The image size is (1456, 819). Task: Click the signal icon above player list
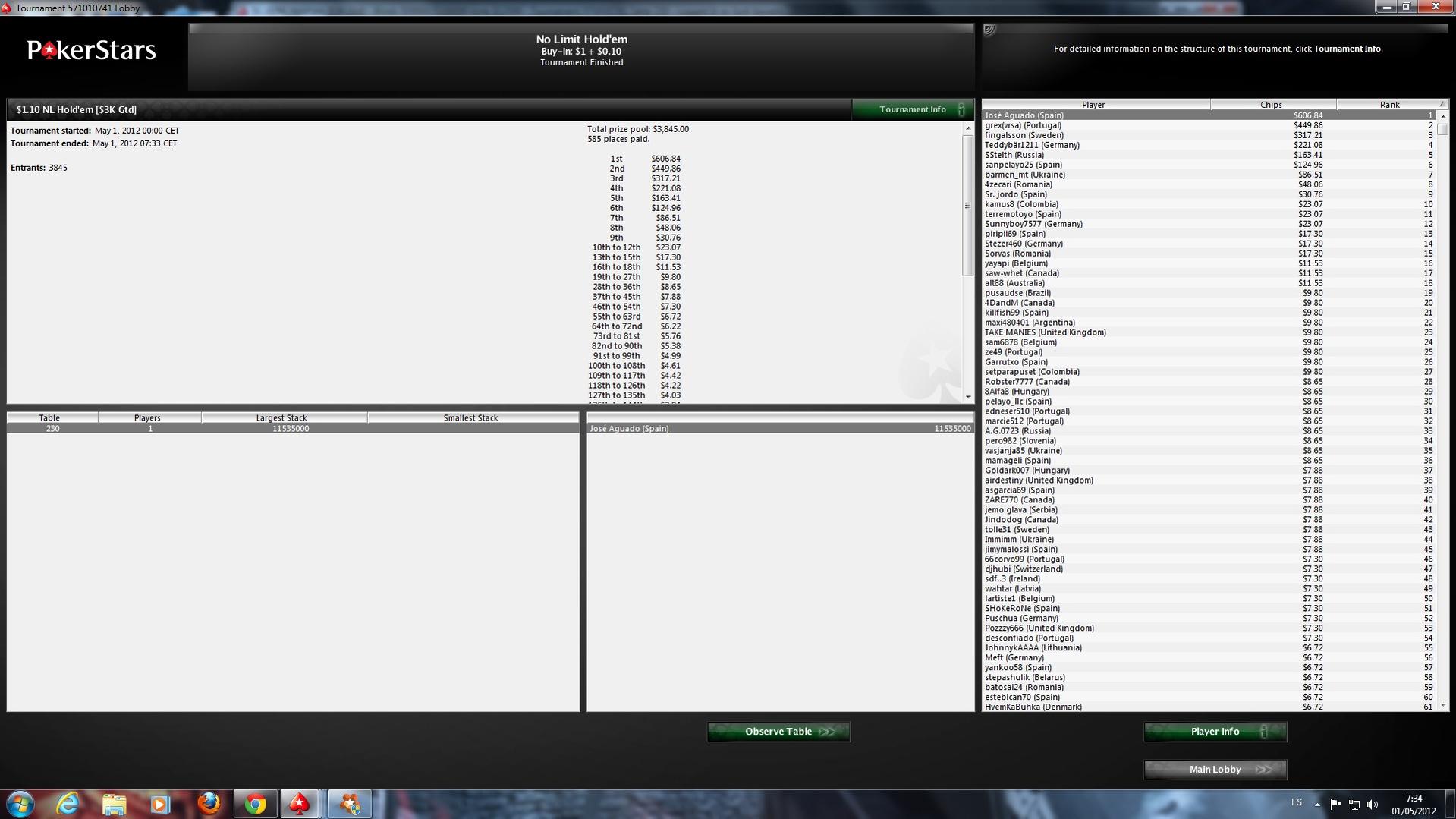[989, 30]
